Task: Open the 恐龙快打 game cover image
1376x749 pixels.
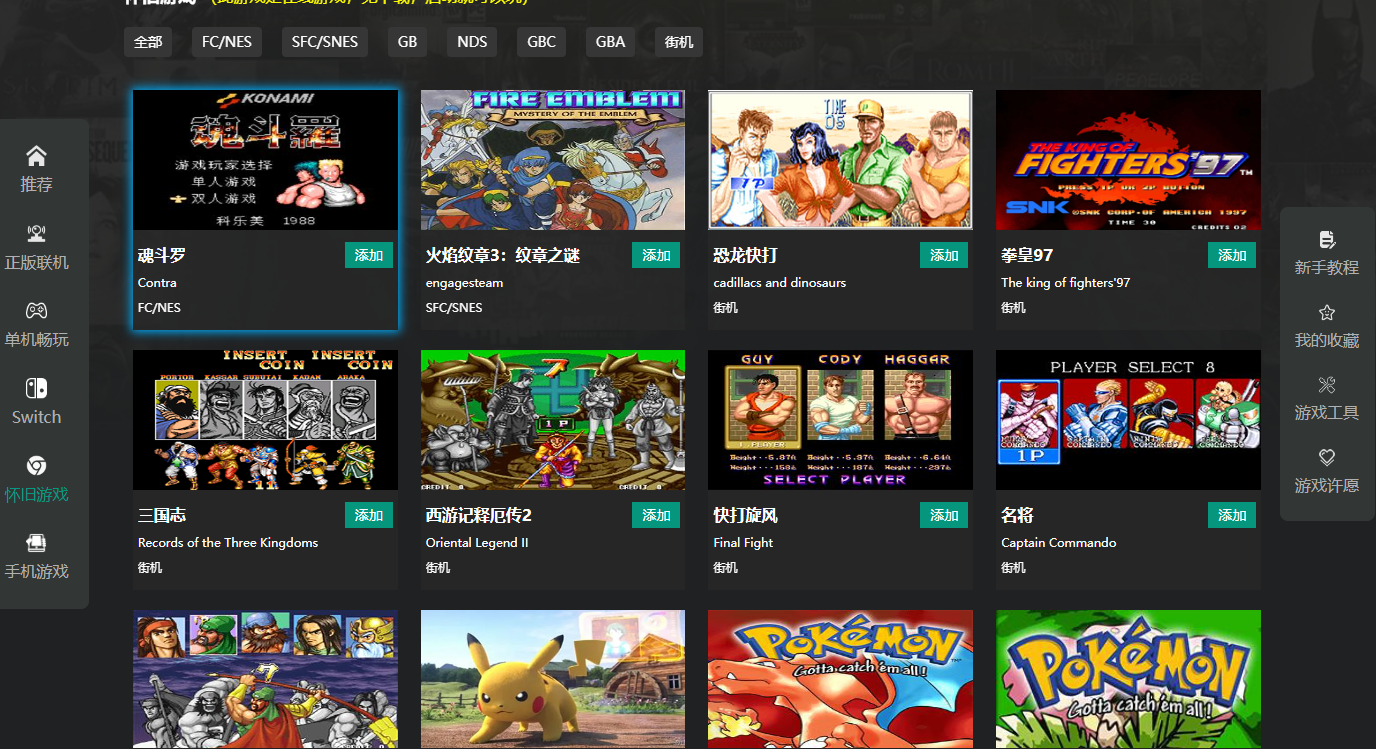Action: (x=840, y=160)
